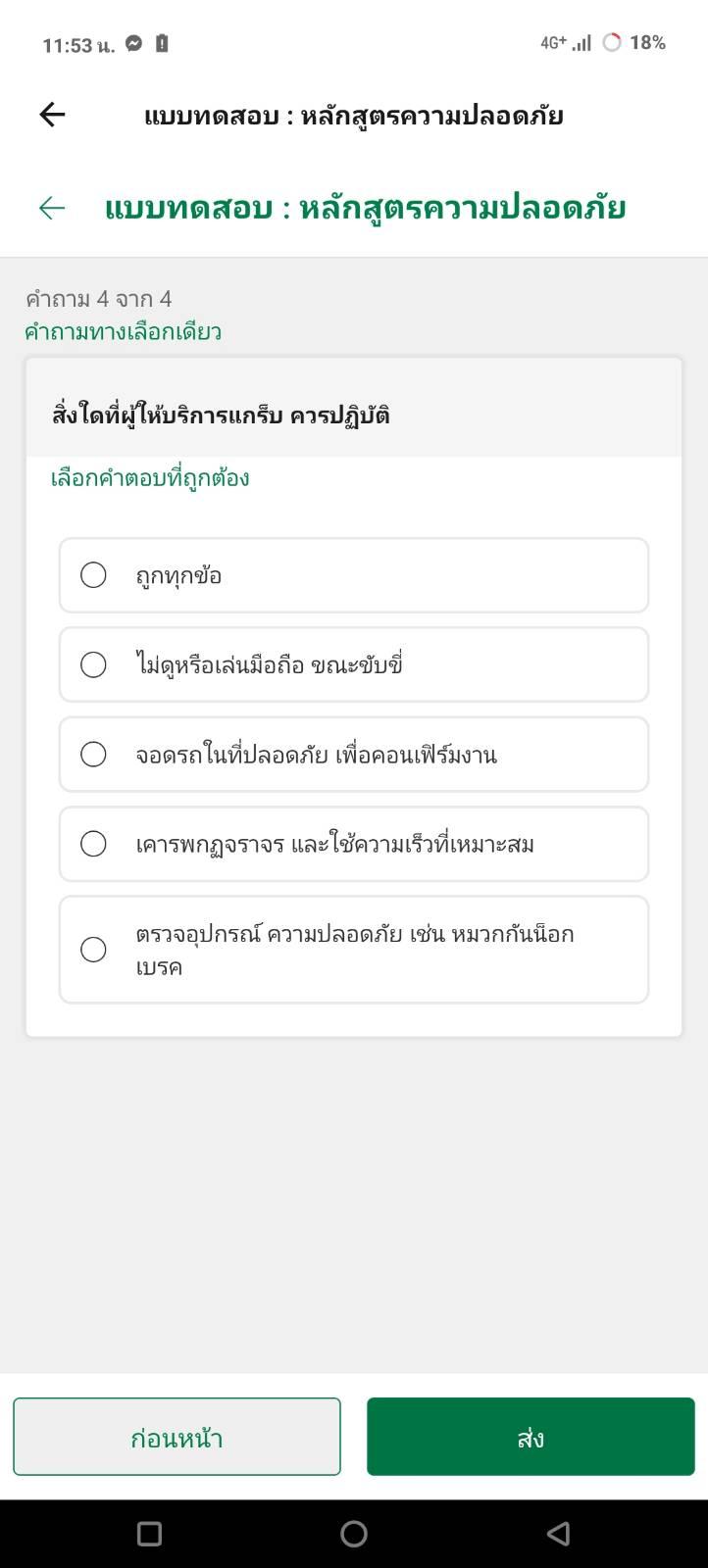The width and height of the screenshot is (708, 1568).
Task: Select radio for ตรวจอุปกรณ์ ความปลอดภัย option
Action: pos(93,950)
